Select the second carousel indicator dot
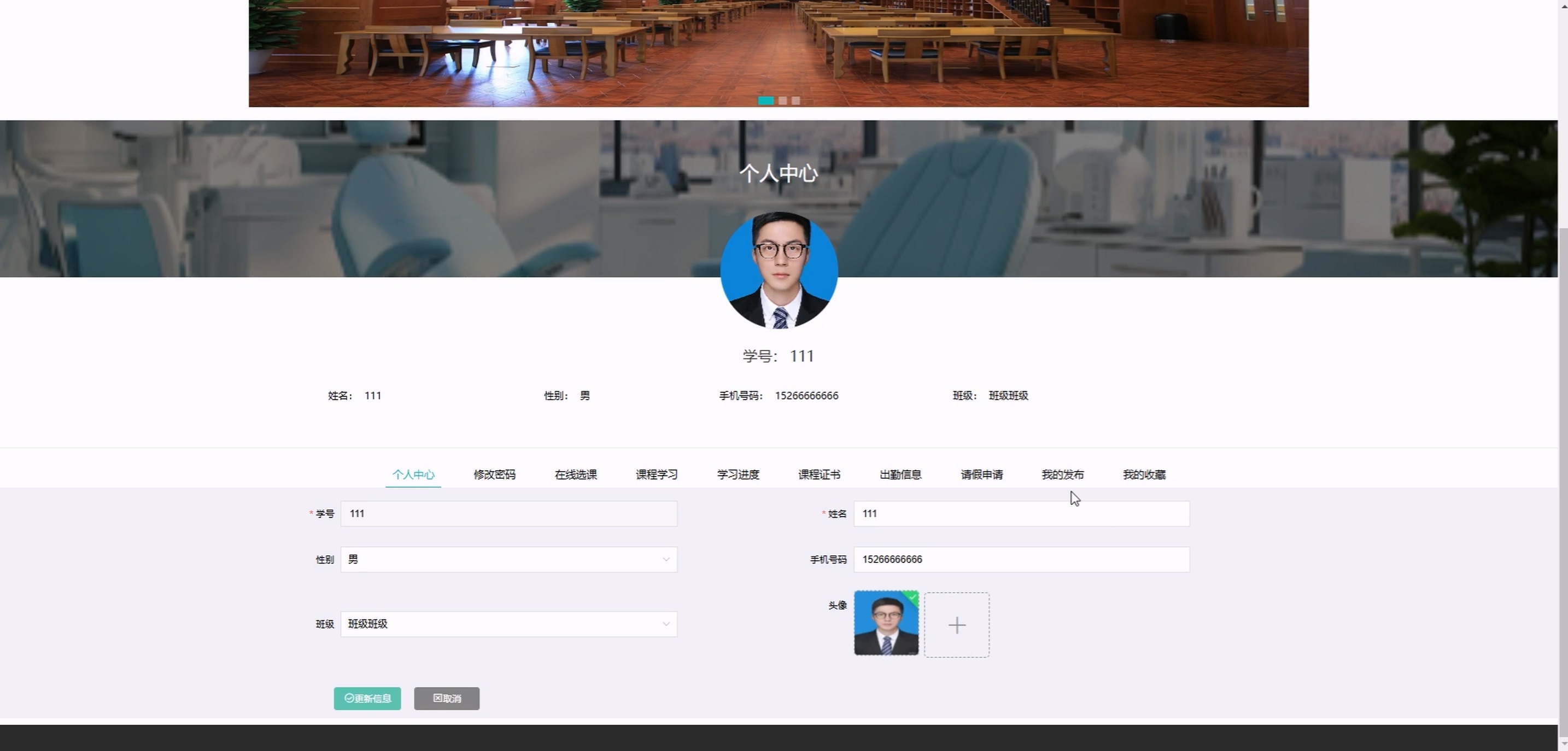1568x751 pixels. point(783,101)
